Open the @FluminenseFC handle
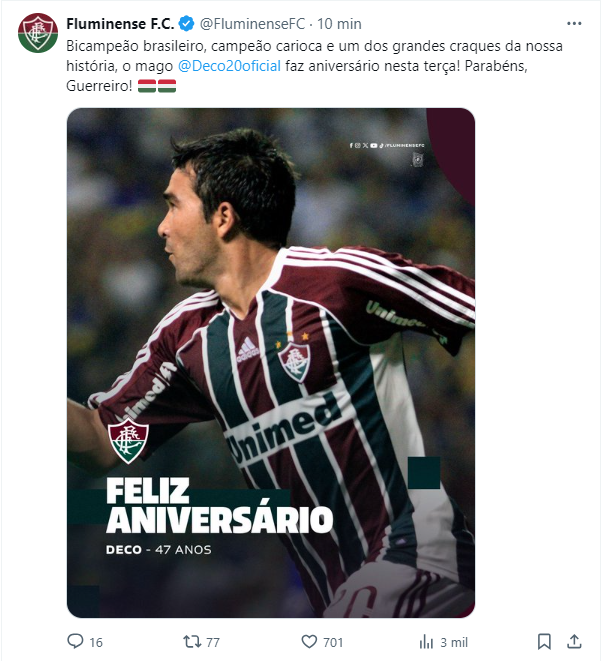This screenshot has height=661, width=602. click(x=252, y=24)
